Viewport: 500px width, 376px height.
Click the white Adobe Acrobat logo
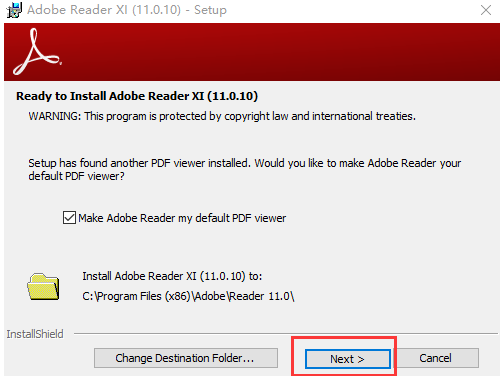pos(37,52)
